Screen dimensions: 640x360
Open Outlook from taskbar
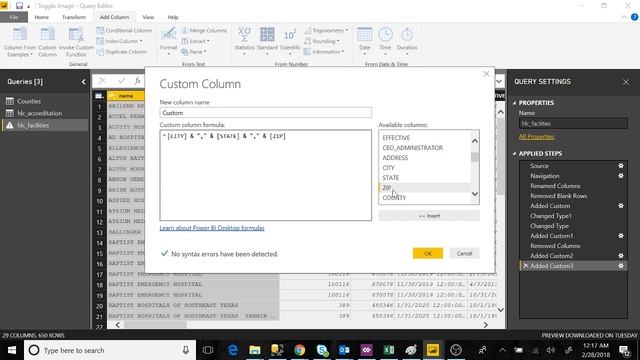click(344, 350)
